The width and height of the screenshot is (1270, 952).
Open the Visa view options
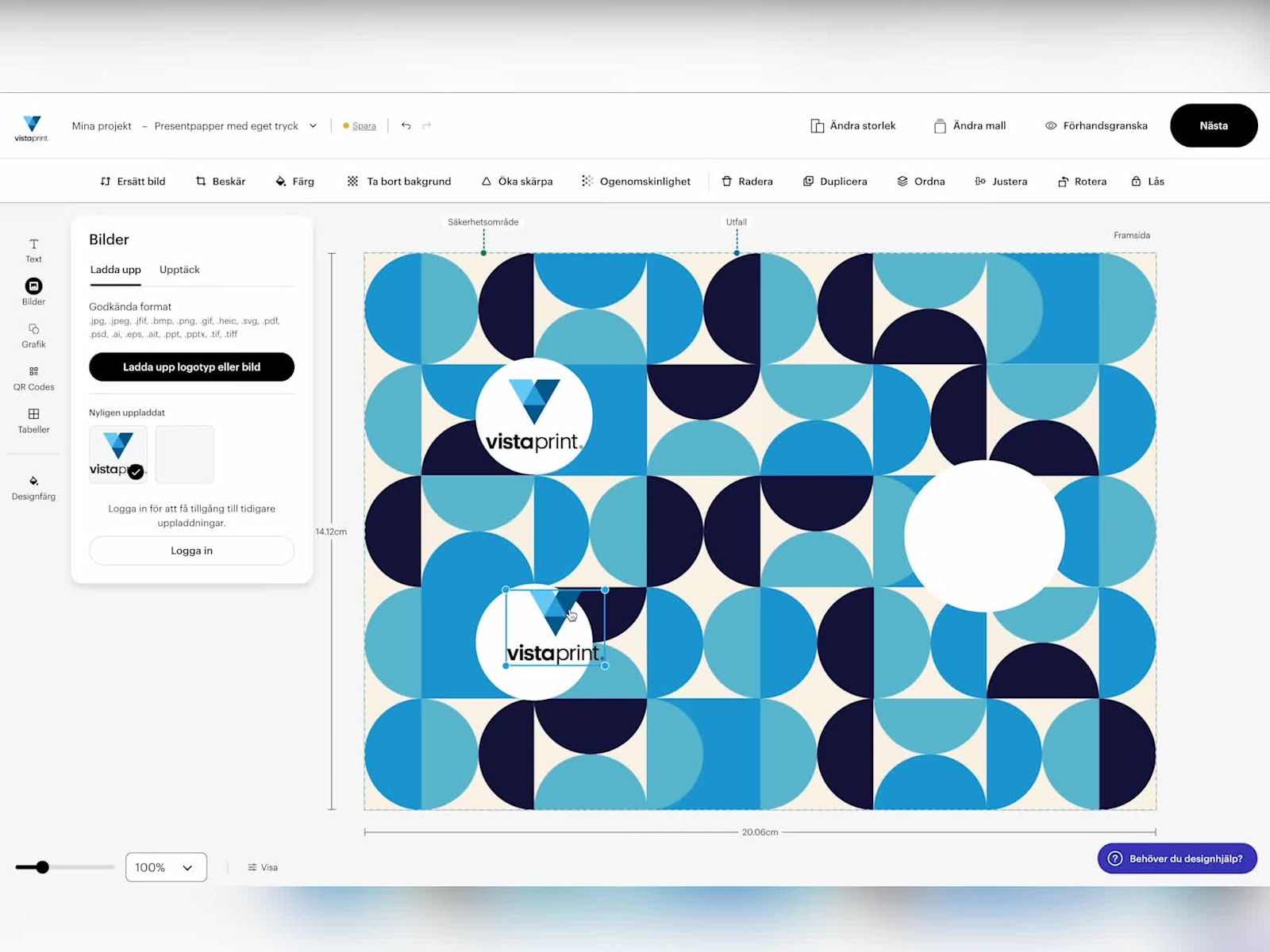pyautogui.click(x=263, y=867)
